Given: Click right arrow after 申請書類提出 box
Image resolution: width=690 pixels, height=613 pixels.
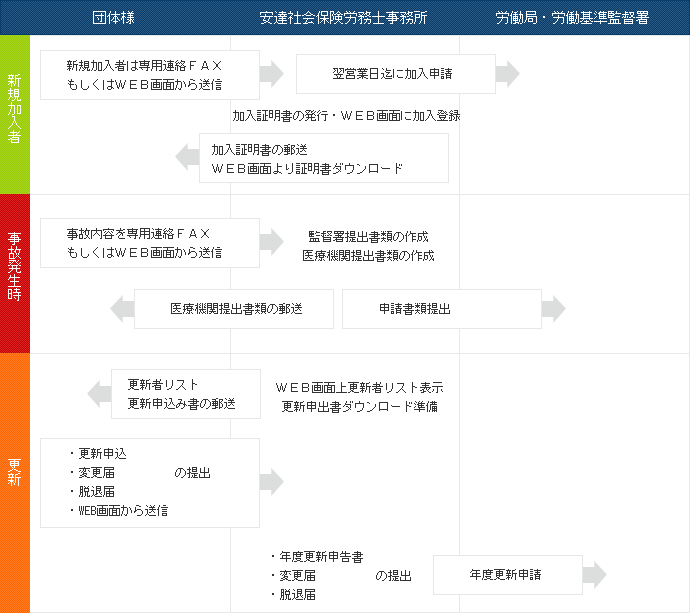Looking at the screenshot, I should [554, 309].
